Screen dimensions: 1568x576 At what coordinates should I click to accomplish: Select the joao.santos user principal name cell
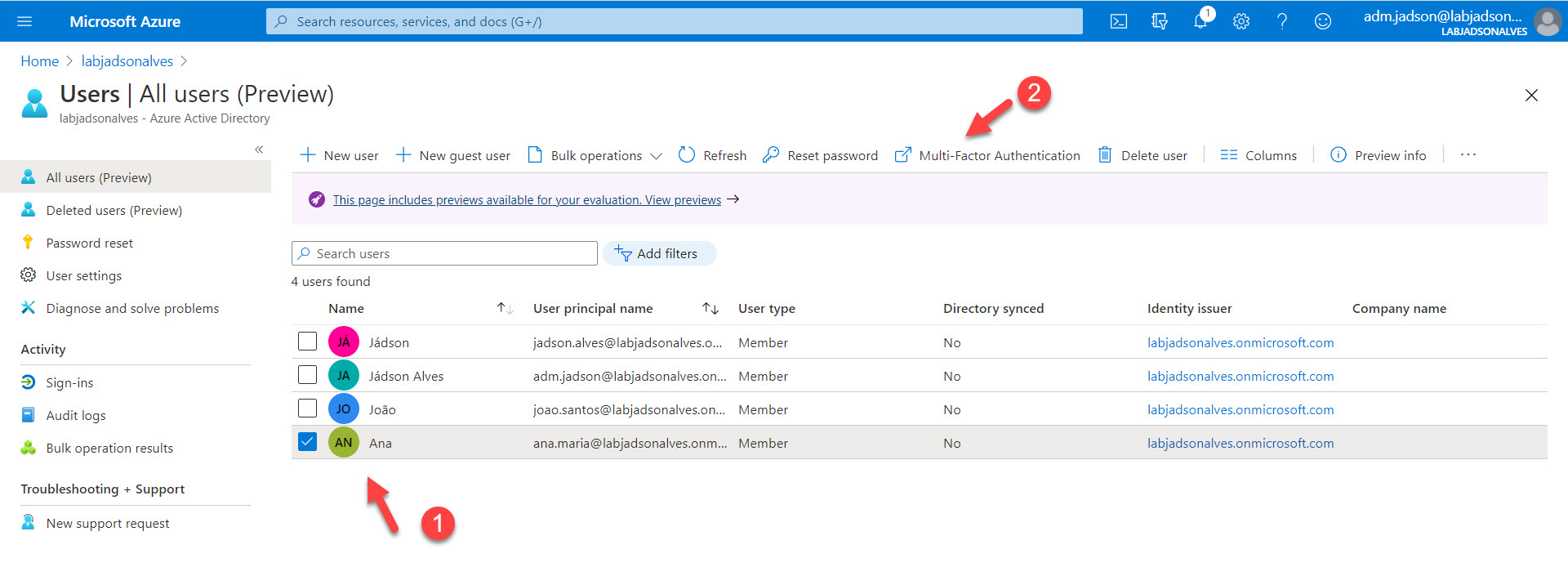pos(629,409)
